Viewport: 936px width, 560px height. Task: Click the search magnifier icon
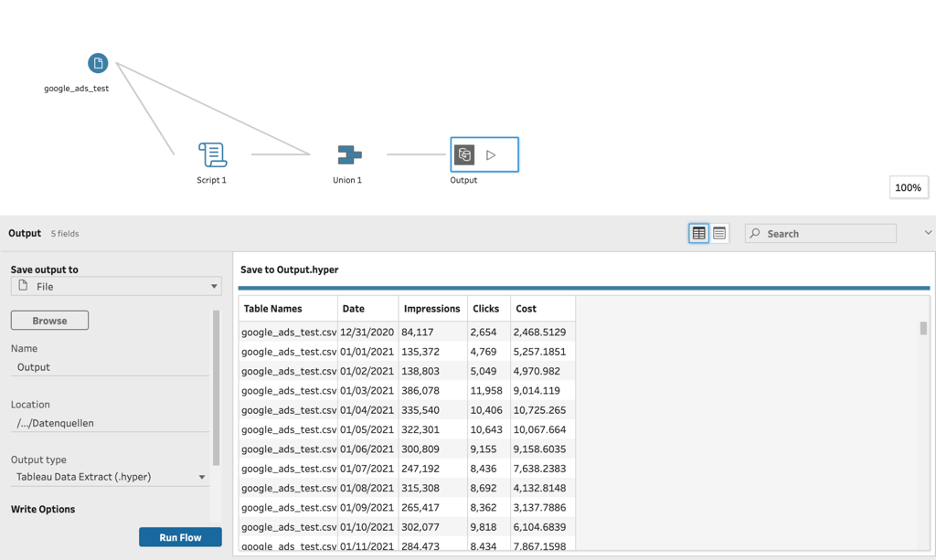[x=755, y=234]
